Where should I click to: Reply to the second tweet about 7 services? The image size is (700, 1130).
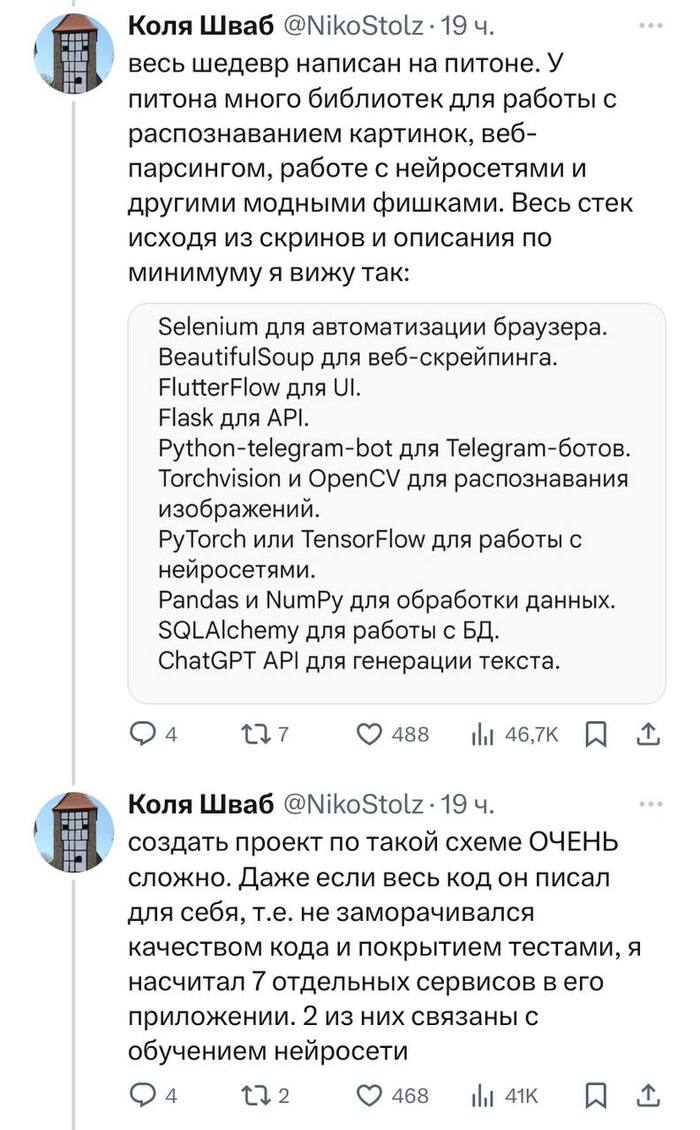[x=146, y=1096]
